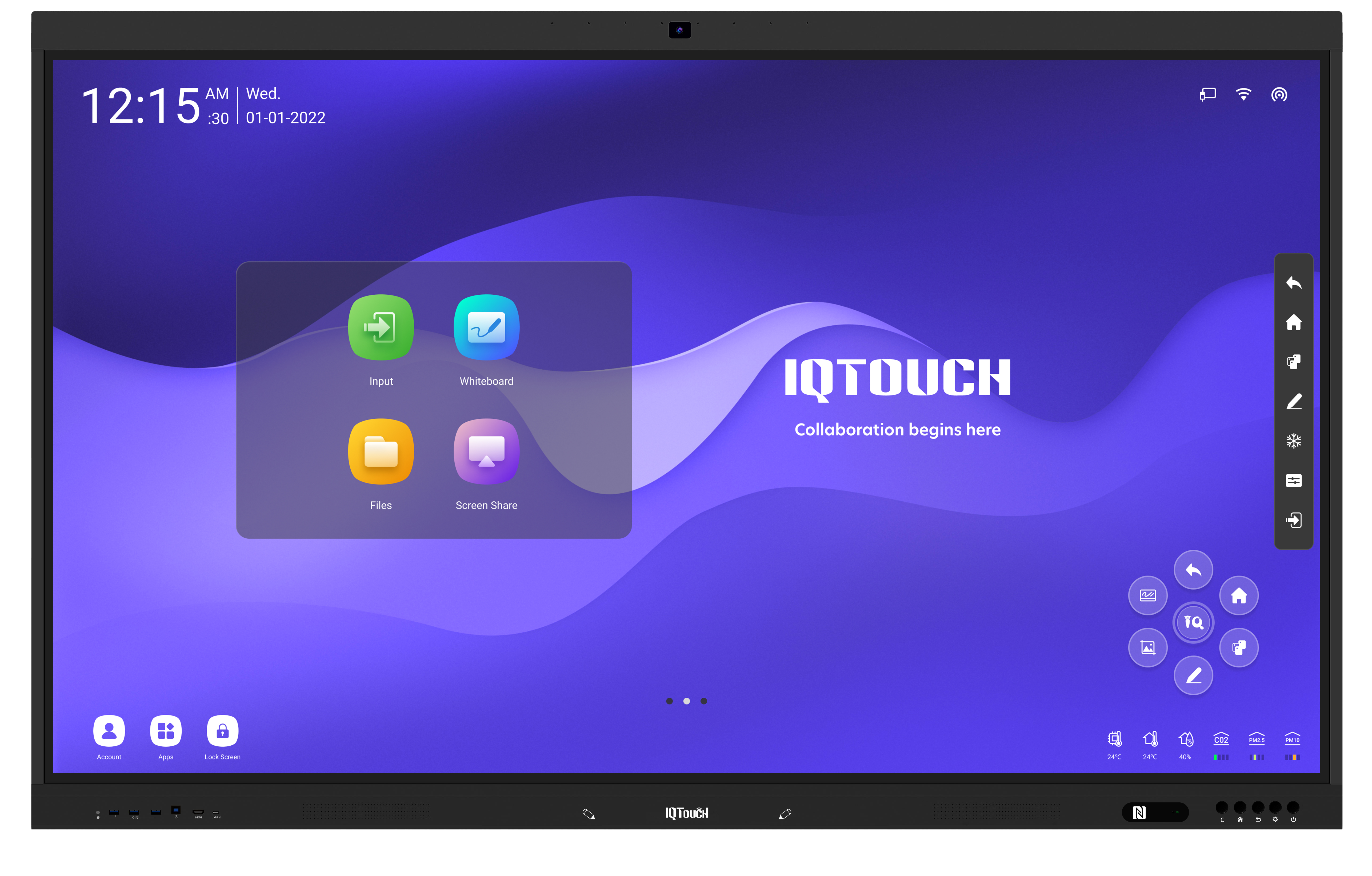1372x876 pixels.
Task: Tap the NFC reader area on bezel
Action: point(1155,812)
